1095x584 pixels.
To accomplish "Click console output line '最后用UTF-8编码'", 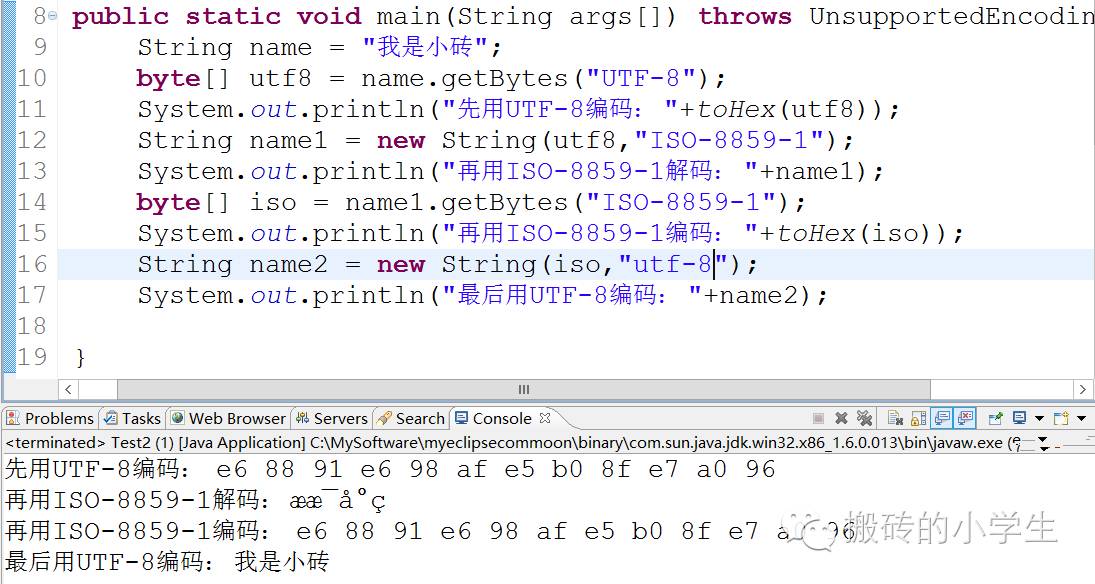I will pyautogui.click(x=166, y=561).
